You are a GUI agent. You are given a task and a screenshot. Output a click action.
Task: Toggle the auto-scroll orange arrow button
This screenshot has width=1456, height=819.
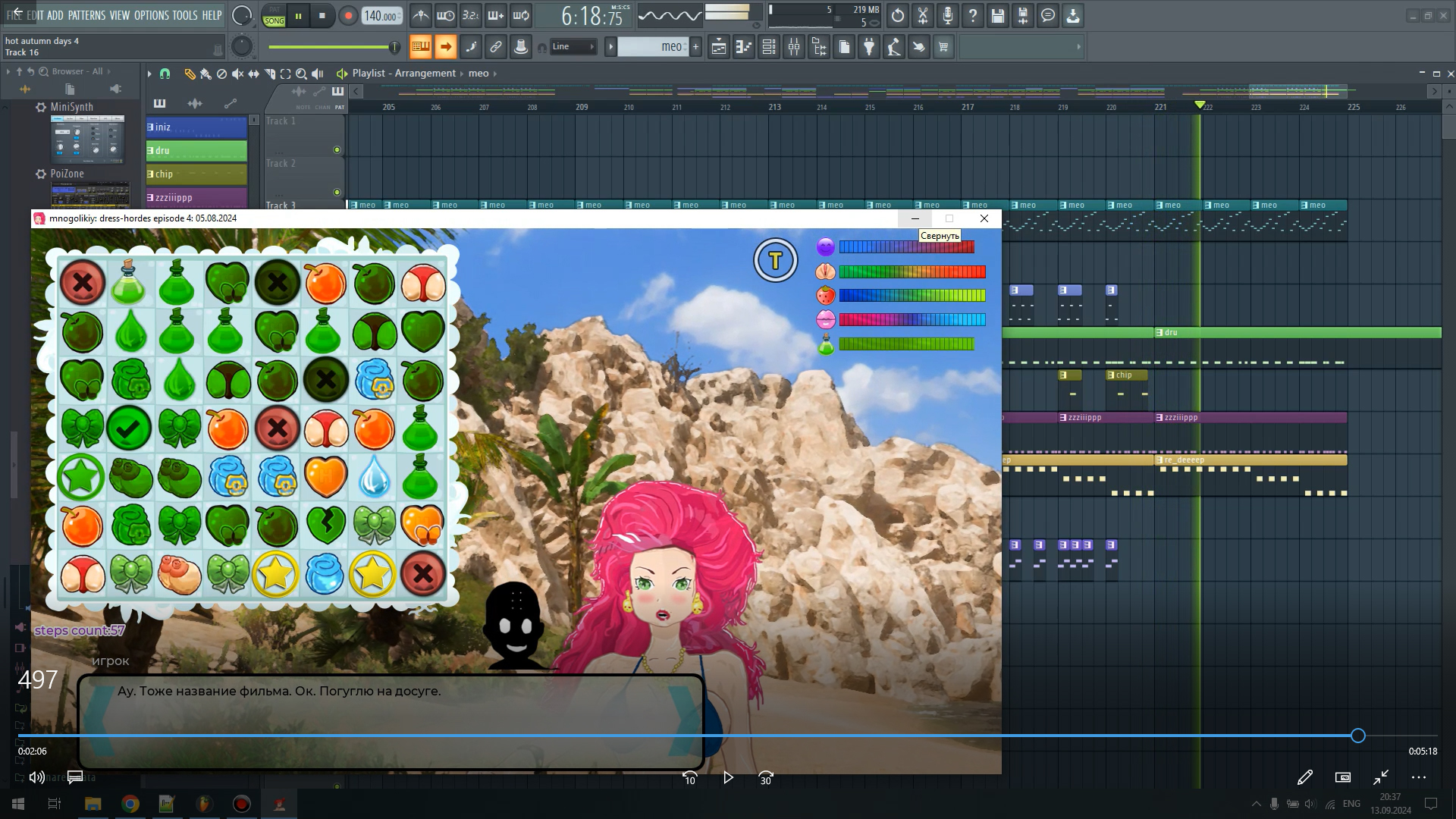pyautogui.click(x=446, y=47)
